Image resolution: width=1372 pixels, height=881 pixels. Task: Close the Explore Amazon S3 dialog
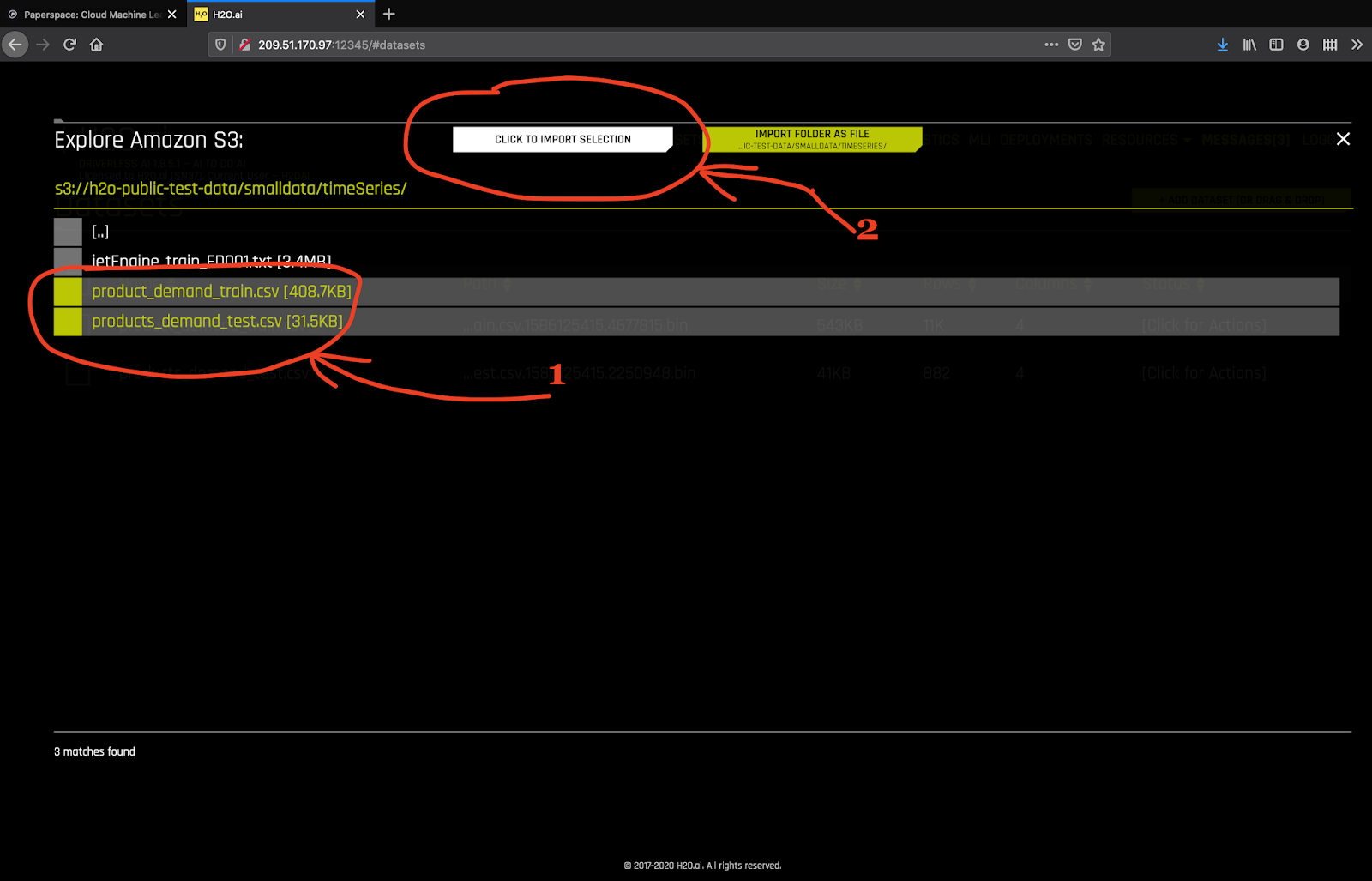[x=1343, y=139]
